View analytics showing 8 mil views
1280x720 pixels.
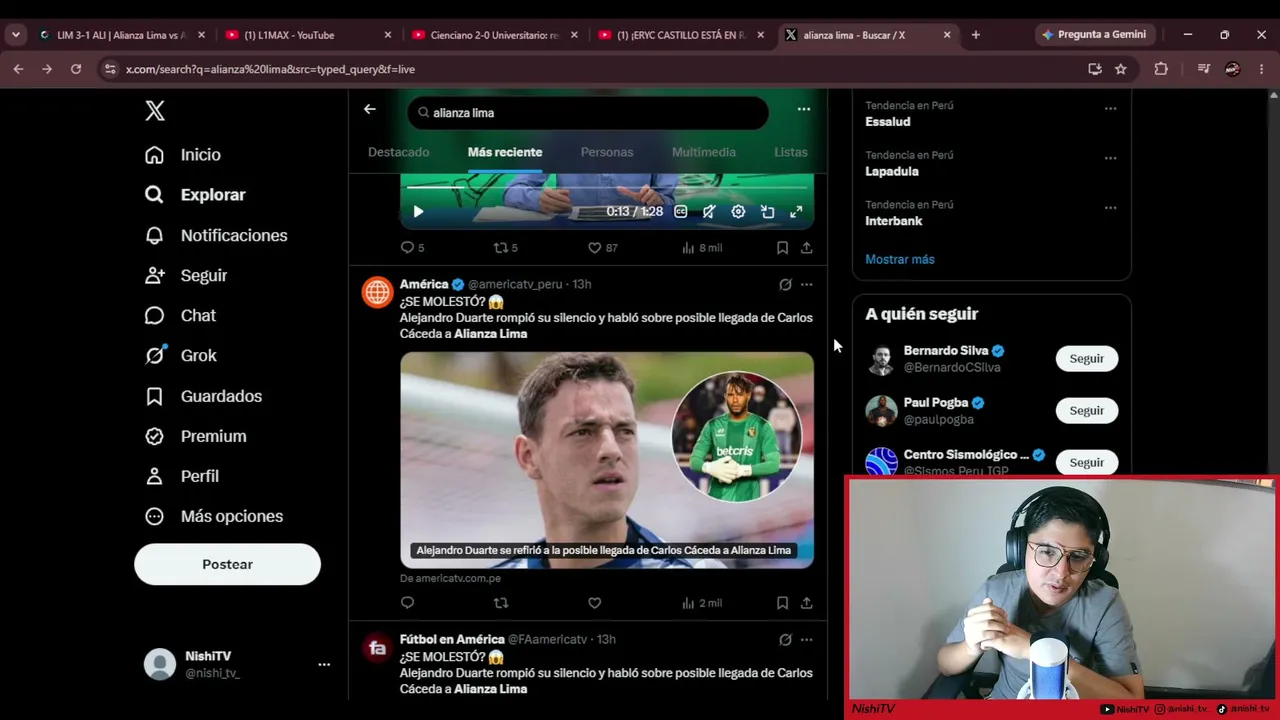[x=702, y=248]
